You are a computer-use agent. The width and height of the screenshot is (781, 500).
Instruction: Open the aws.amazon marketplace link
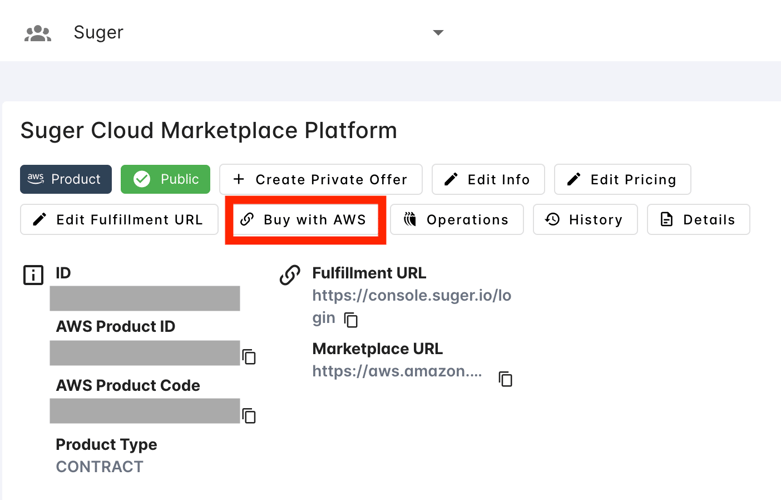(397, 372)
